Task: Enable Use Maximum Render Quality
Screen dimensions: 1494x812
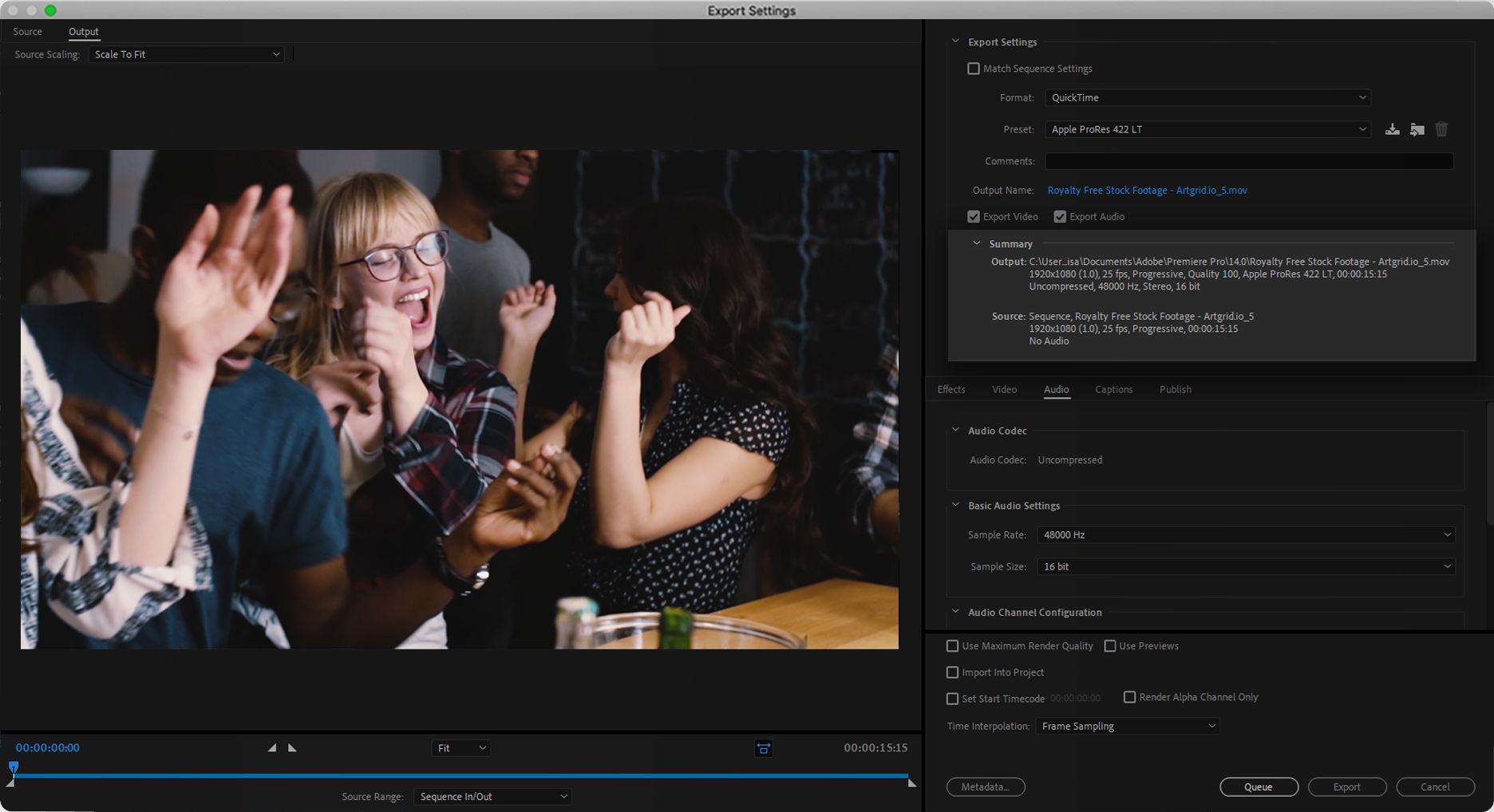Action: (x=952, y=646)
